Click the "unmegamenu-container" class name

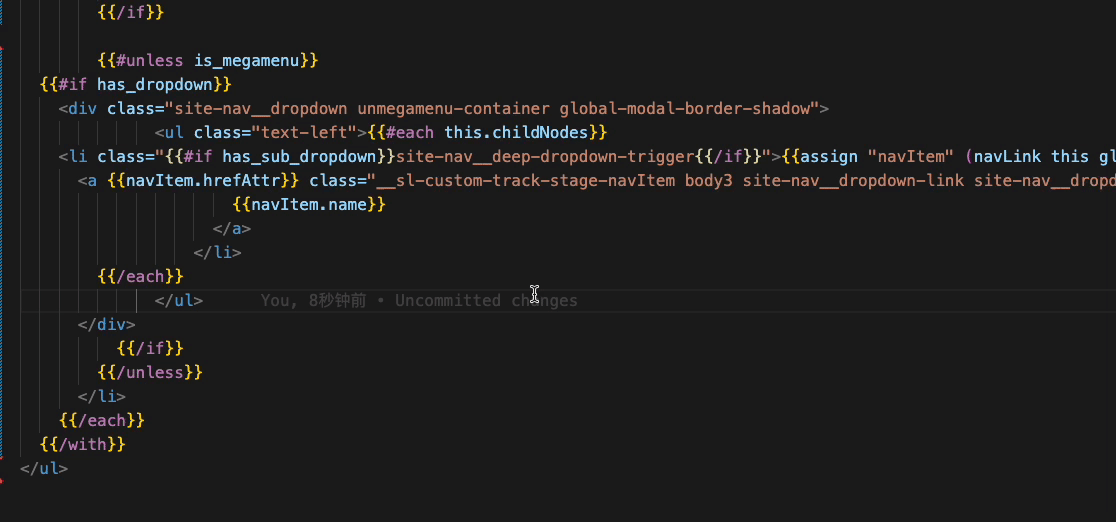(x=453, y=109)
